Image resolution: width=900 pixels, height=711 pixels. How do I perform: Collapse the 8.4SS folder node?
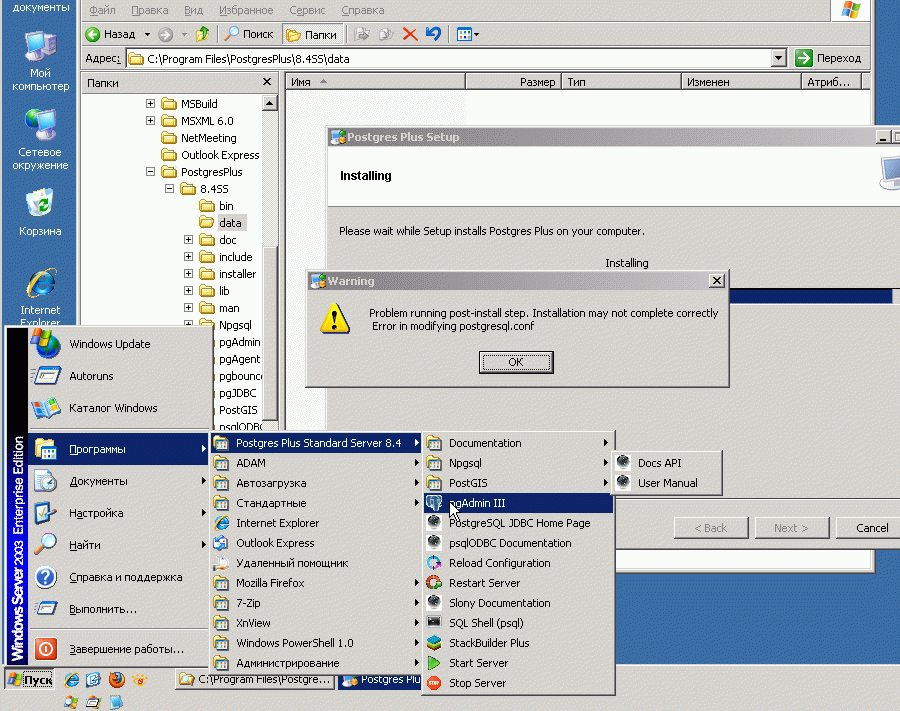pos(169,189)
